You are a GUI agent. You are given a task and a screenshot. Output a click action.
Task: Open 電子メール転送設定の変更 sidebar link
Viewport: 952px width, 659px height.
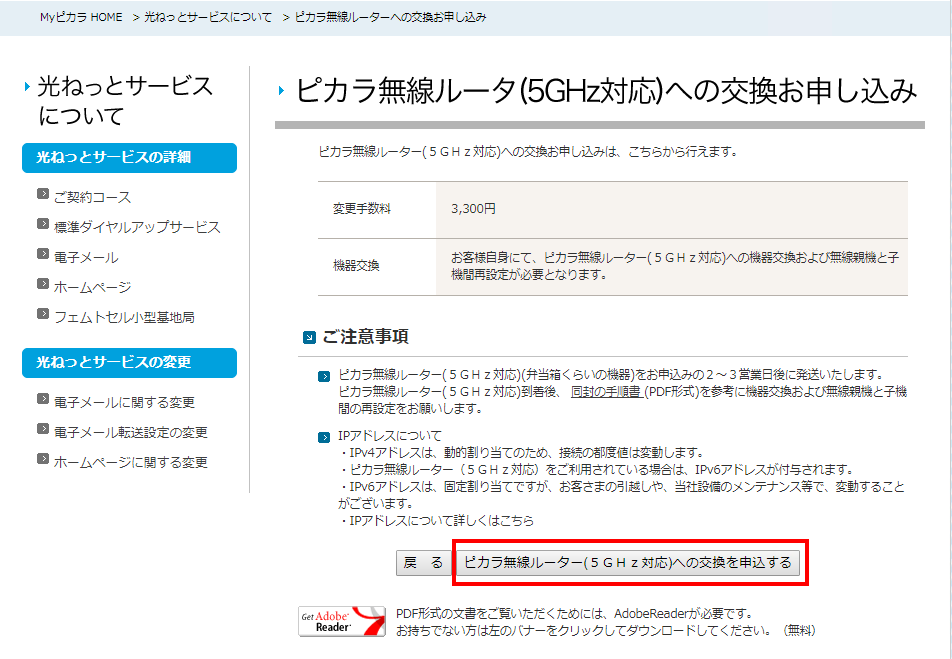click(131, 432)
